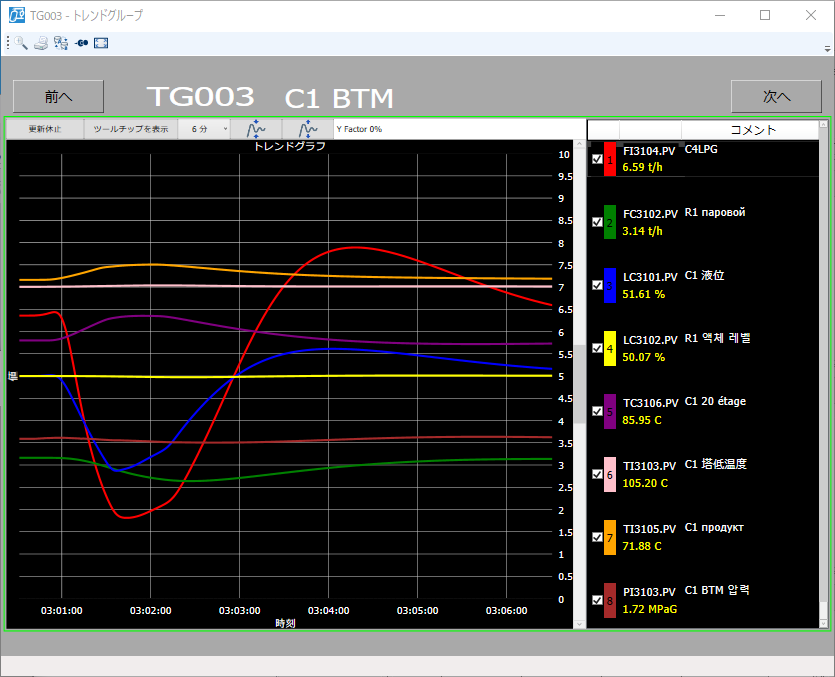Screen dimensions: 835x677
Task: Toggle the LC3101.PV pen visibility checkbox
Action: 597,285
